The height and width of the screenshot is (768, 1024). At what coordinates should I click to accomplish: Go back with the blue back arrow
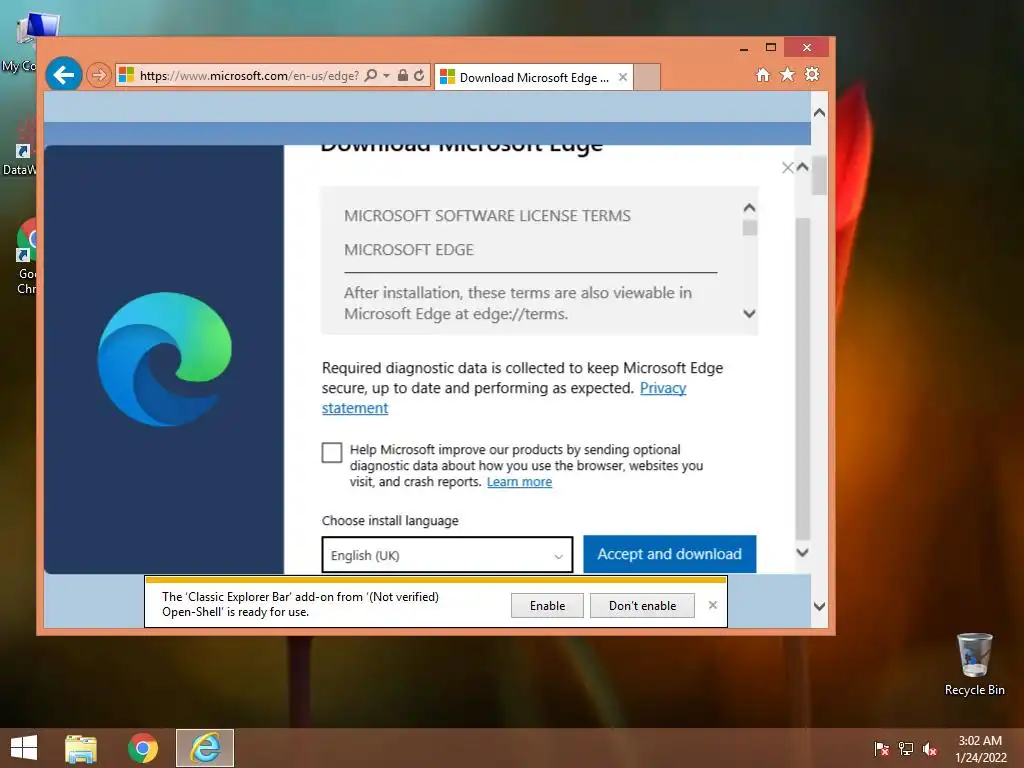(63, 75)
